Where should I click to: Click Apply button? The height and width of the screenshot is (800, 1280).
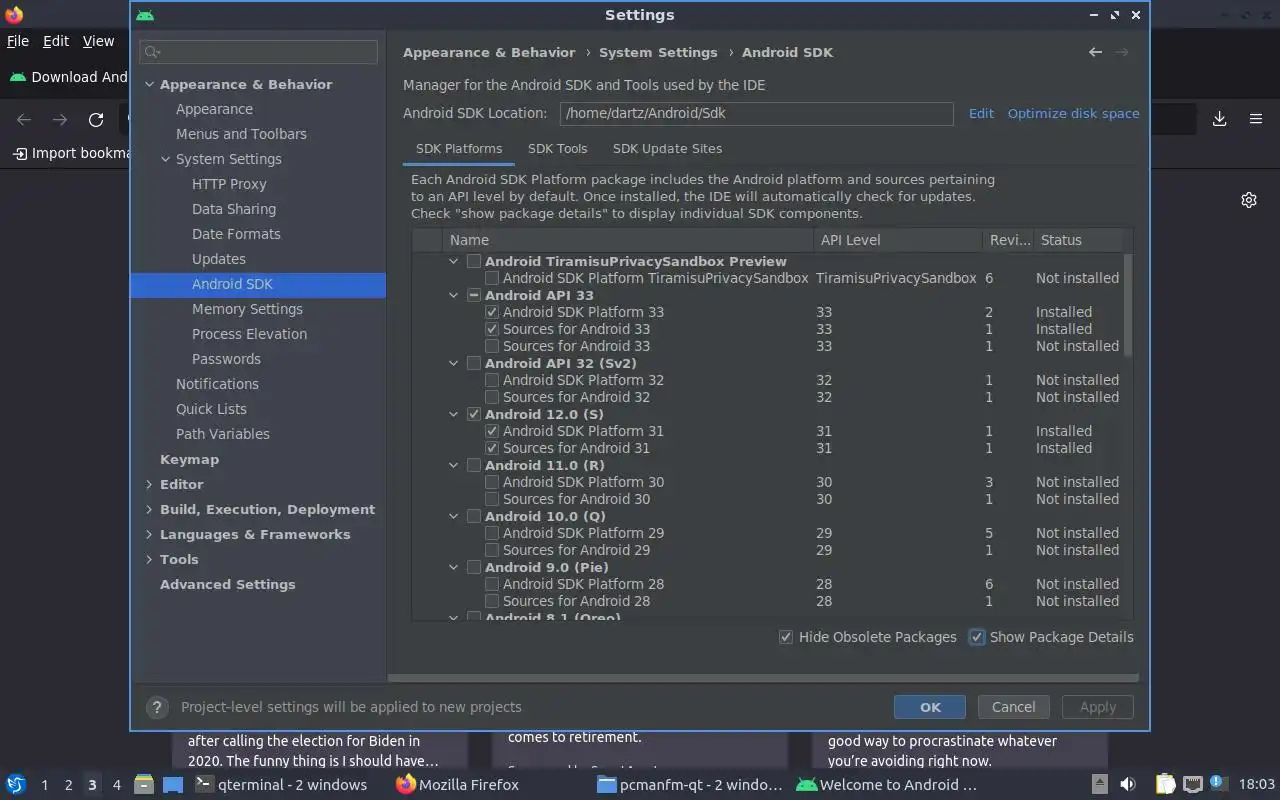pyautogui.click(x=1097, y=707)
